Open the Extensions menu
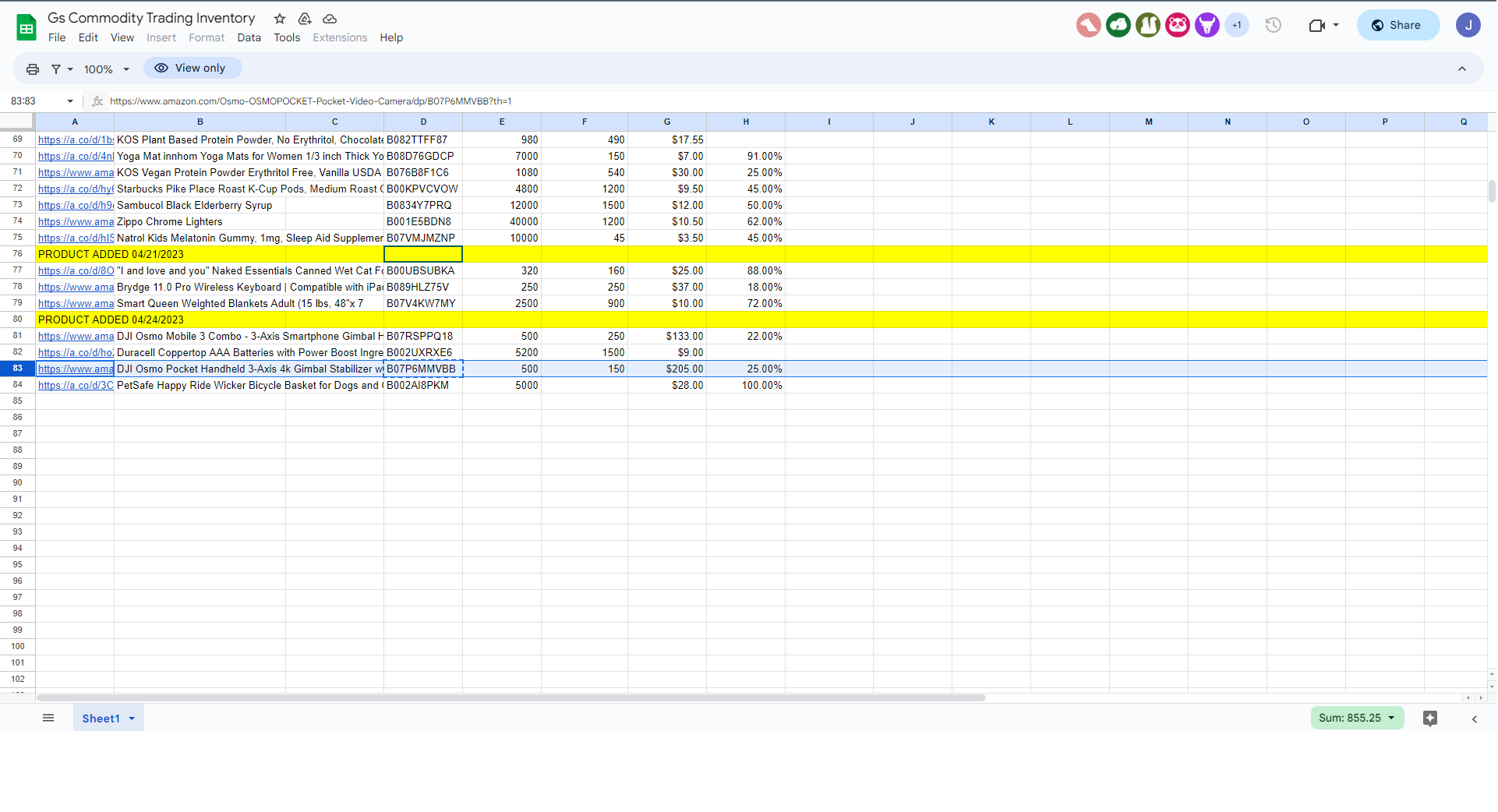Image resolution: width=1498 pixels, height=812 pixels. [x=340, y=38]
